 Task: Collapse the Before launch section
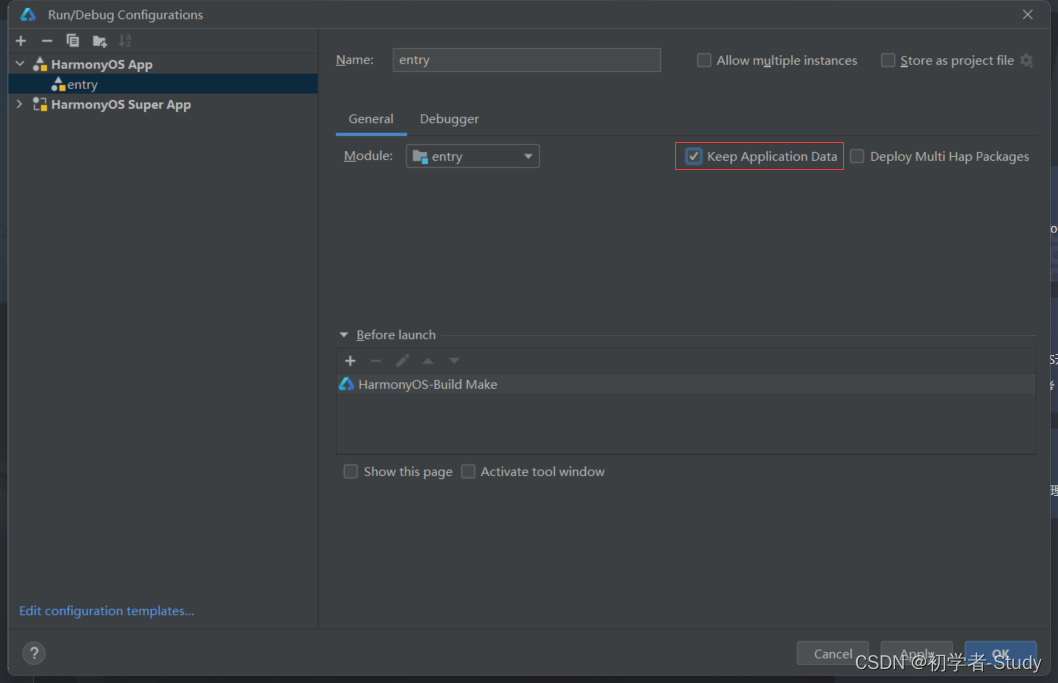[x=343, y=335]
